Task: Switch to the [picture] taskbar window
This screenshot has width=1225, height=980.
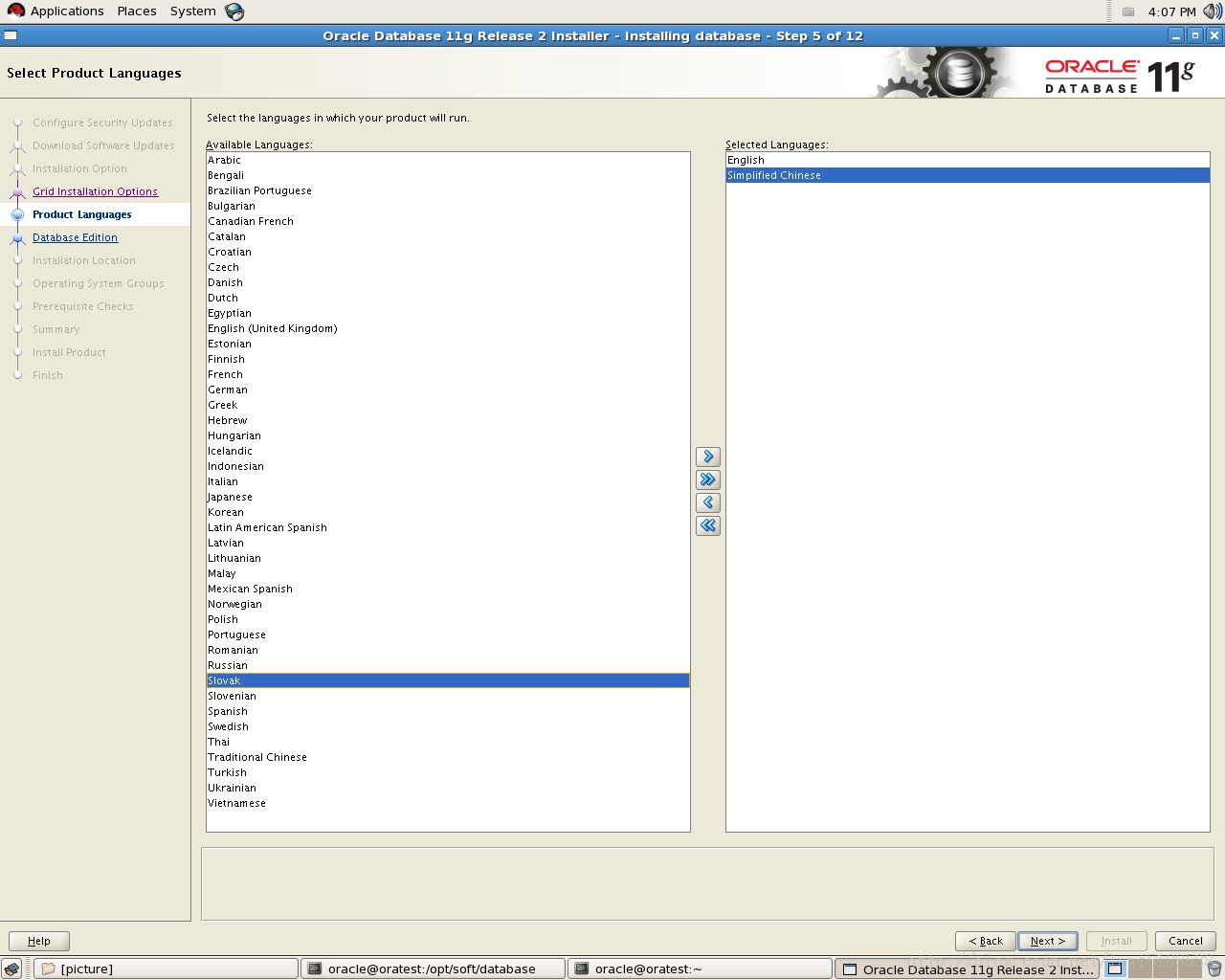Action: click(167, 969)
